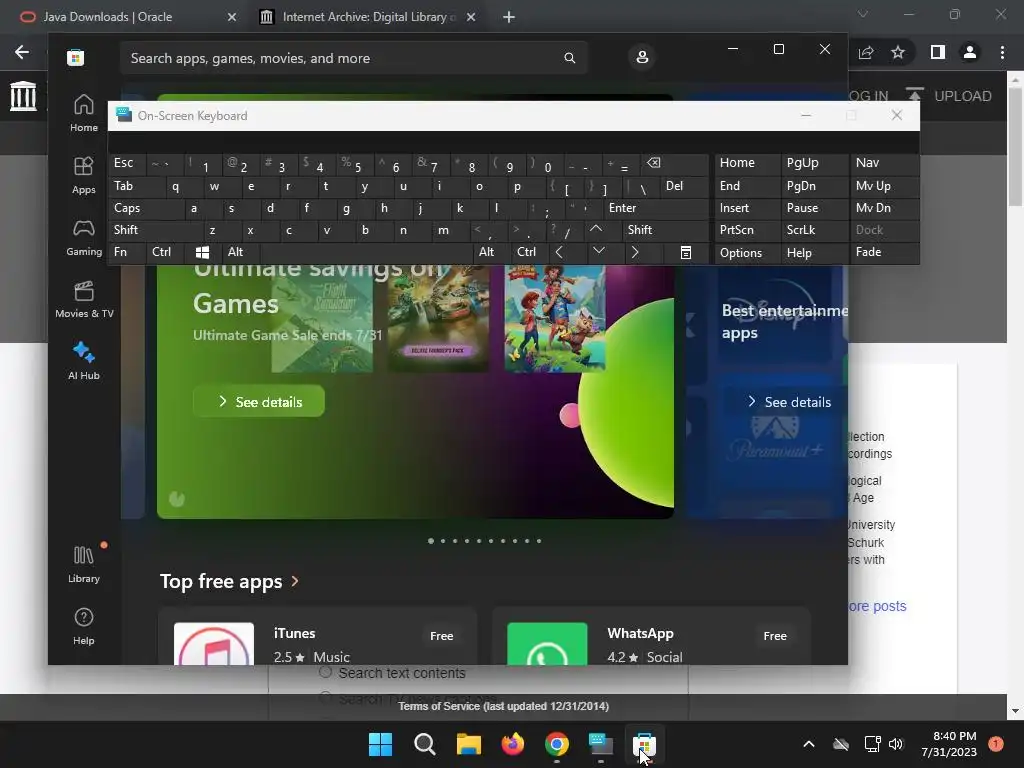Screen dimensions: 1024x768
Task: Click See details on Games banner
Action: 259,402
